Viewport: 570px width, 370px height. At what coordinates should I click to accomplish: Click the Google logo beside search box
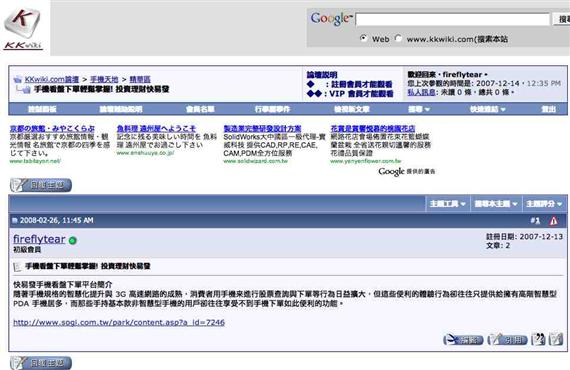coord(331,18)
